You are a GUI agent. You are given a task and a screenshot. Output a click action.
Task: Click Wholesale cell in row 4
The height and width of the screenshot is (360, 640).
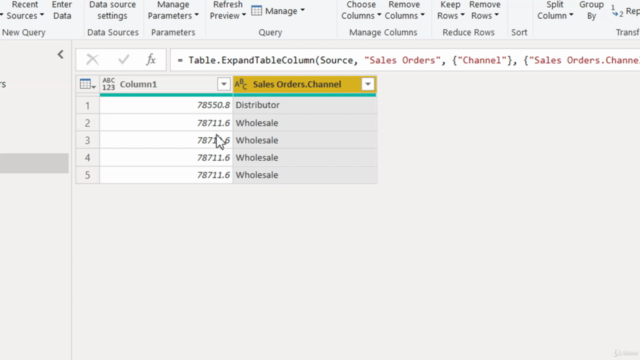pos(304,158)
